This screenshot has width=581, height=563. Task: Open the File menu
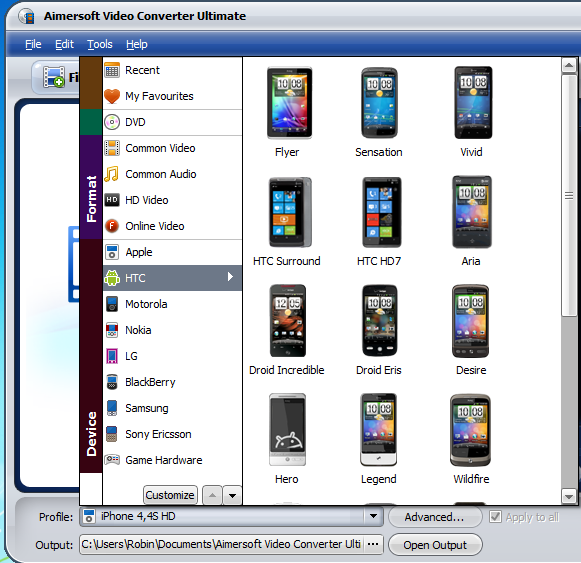tap(33, 44)
